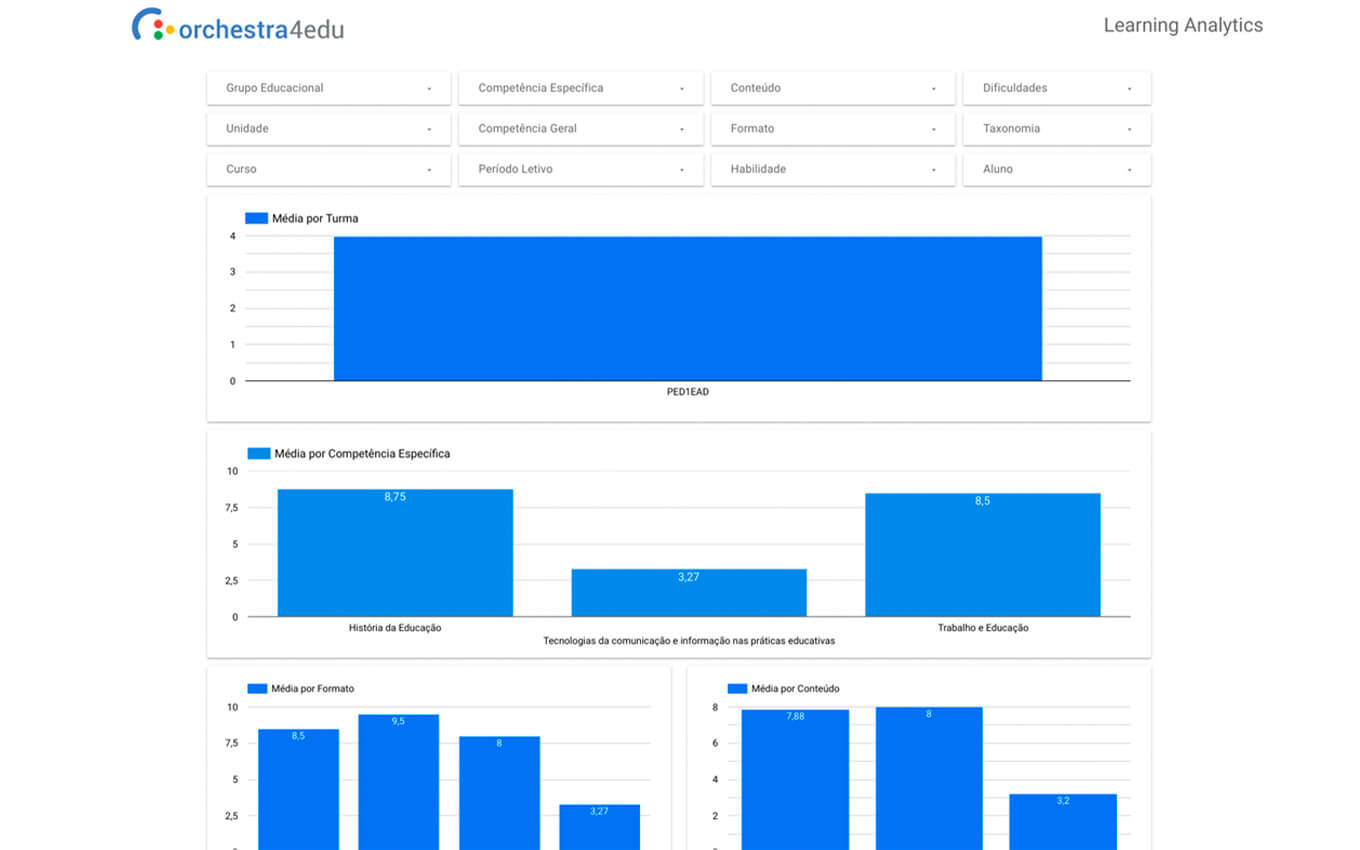Click the PED1EAD bar in chart

click(x=687, y=308)
